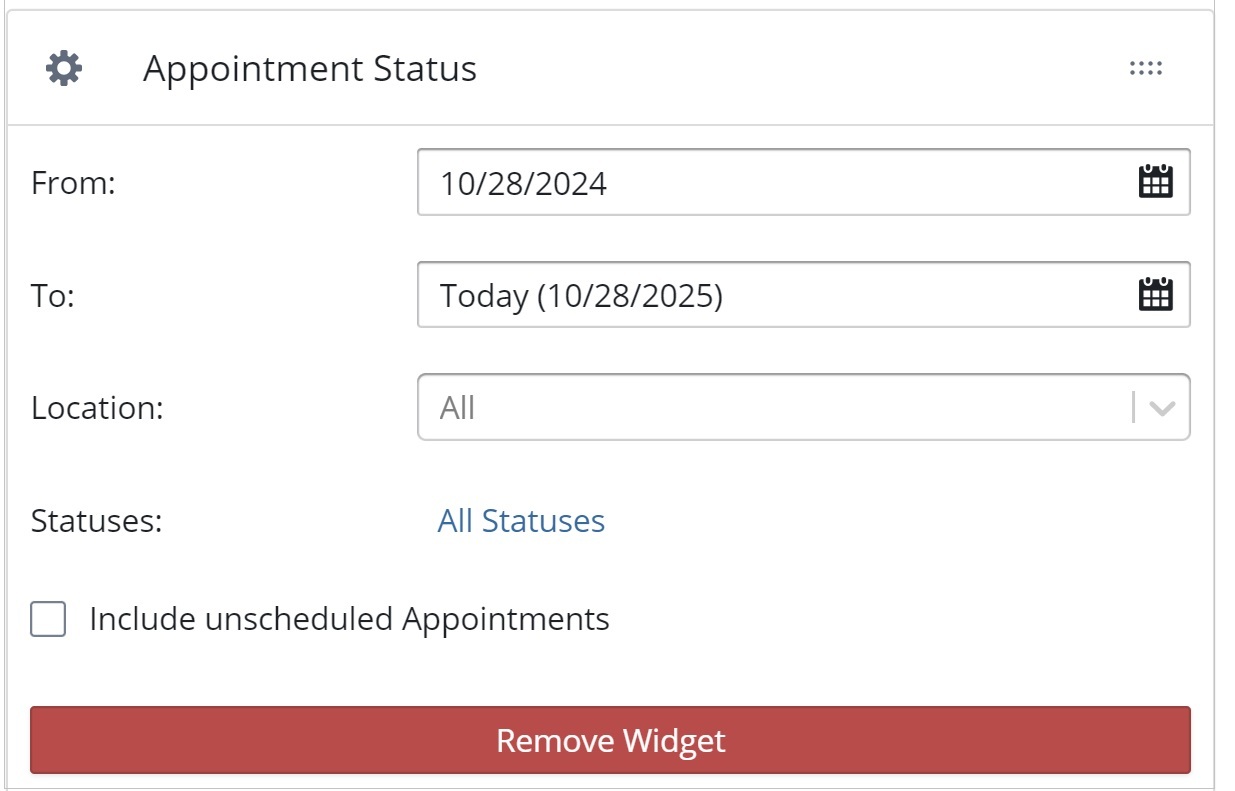Click the Include unscheduled Appointments label
This screenshot has height=791, width=1235.
click(x=349, y=619)
